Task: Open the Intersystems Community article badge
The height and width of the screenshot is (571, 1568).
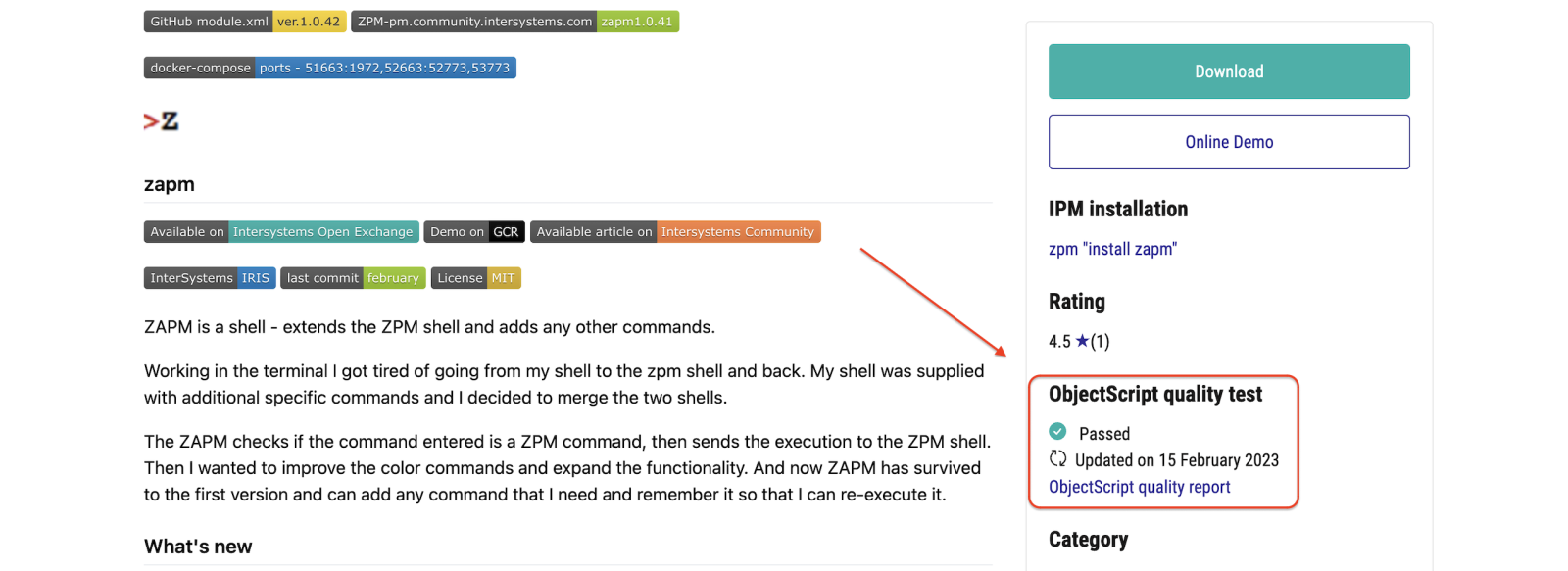Action: [x=675, y=232]
